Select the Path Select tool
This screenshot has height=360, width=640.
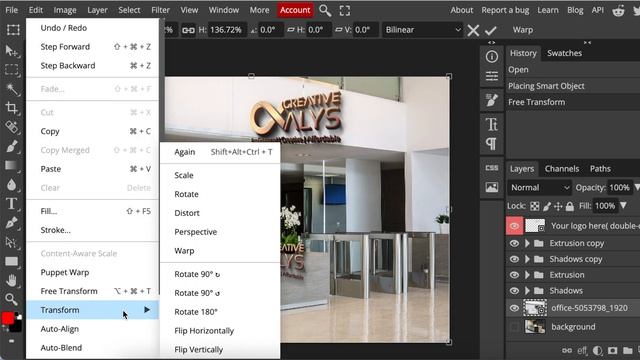coord(11,242)
